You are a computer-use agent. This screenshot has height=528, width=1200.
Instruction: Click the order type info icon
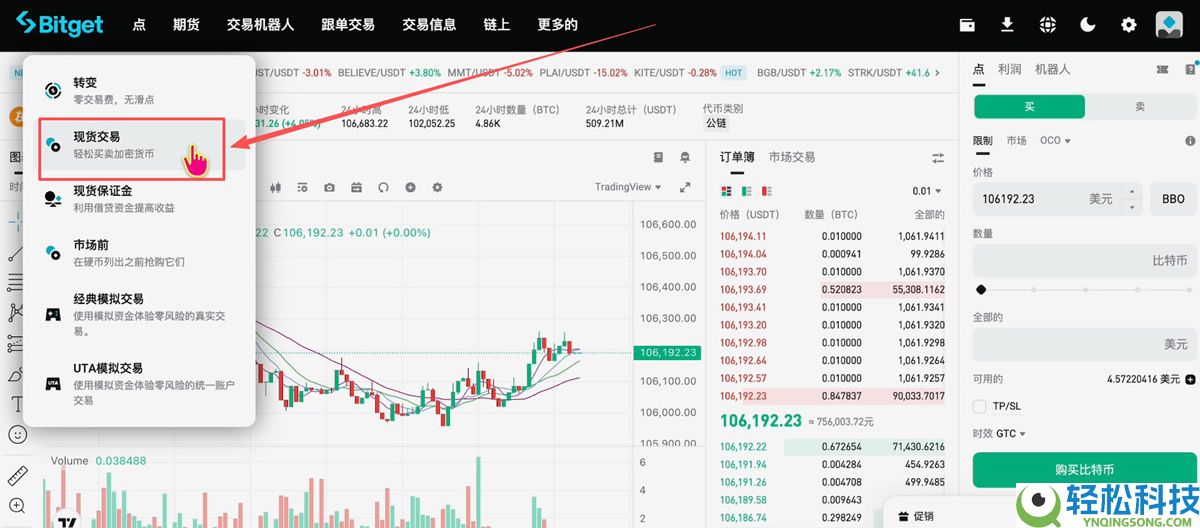[1190, 141]
